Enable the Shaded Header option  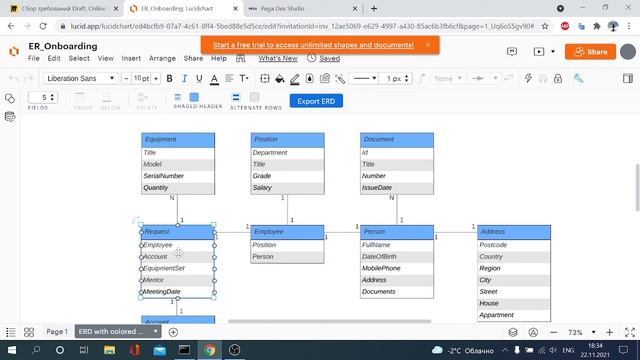click(x=194, y=97)
